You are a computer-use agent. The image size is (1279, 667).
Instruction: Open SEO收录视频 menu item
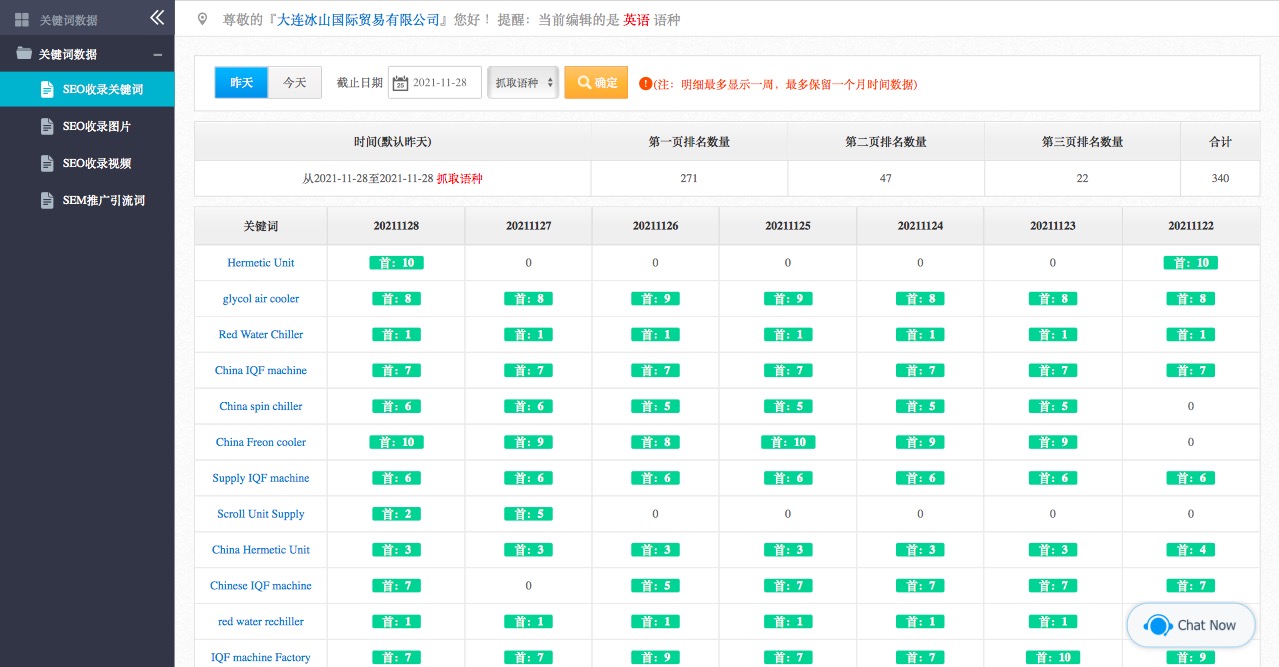pos(87,163)
